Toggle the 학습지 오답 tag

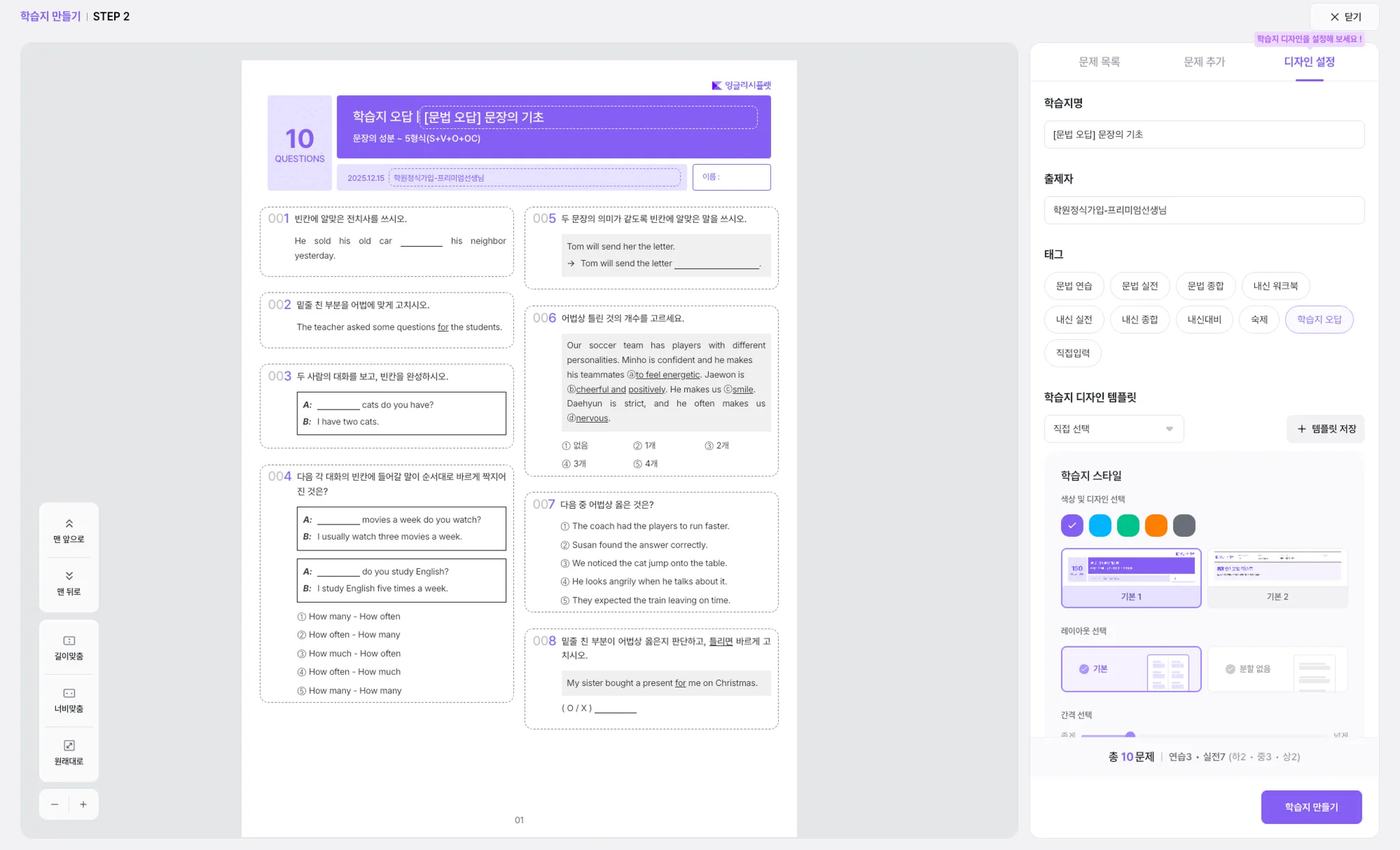(x=1319, y=319)
